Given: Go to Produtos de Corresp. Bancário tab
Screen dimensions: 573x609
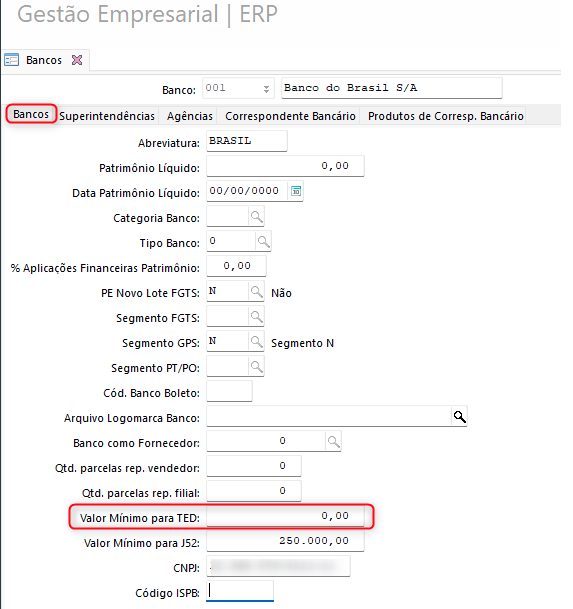Looking at the screenshot, I should [446, 116].
